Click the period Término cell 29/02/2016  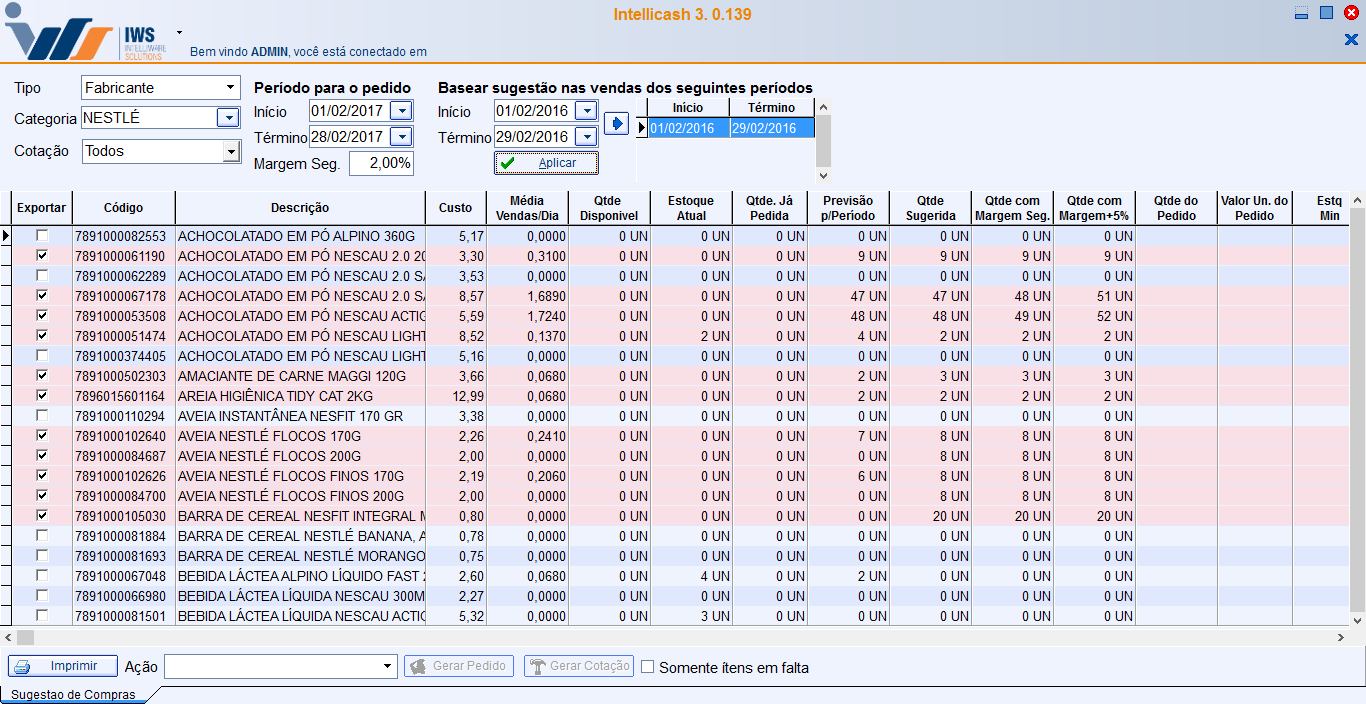[x=772, y=128]
